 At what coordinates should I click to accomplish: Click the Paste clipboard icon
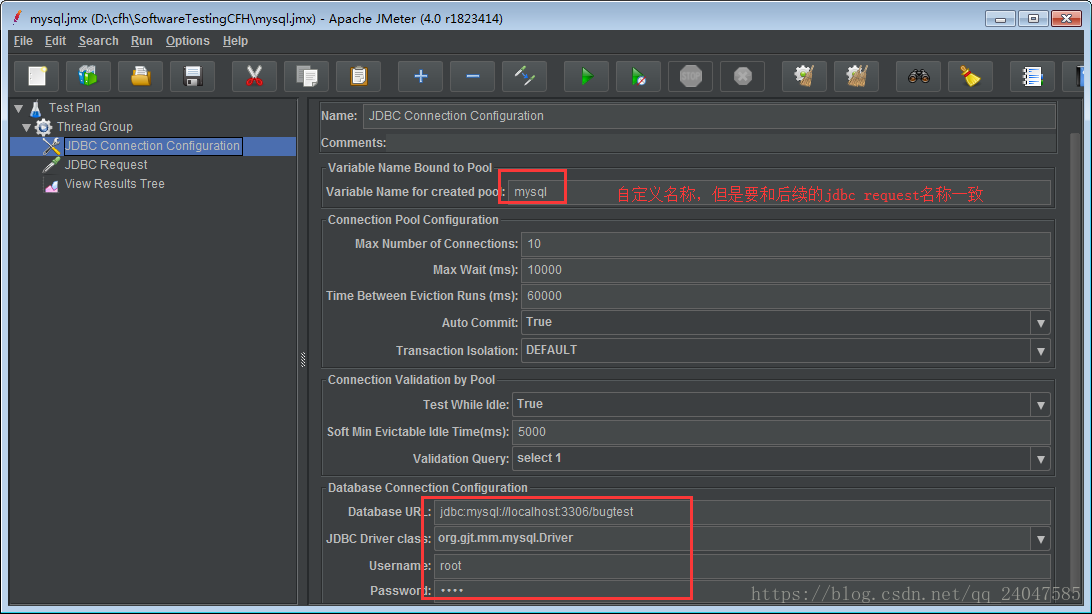click(359, 76)
